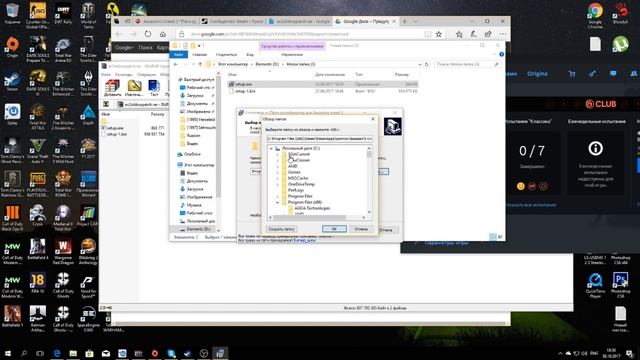Select setup.exe in the Explorer file list
The image size is (640, 360).
[x=323, y=84]
